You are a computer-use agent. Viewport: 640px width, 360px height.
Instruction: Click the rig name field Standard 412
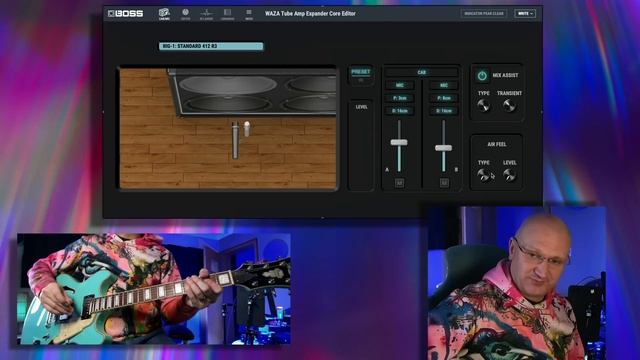pos(211,46)
